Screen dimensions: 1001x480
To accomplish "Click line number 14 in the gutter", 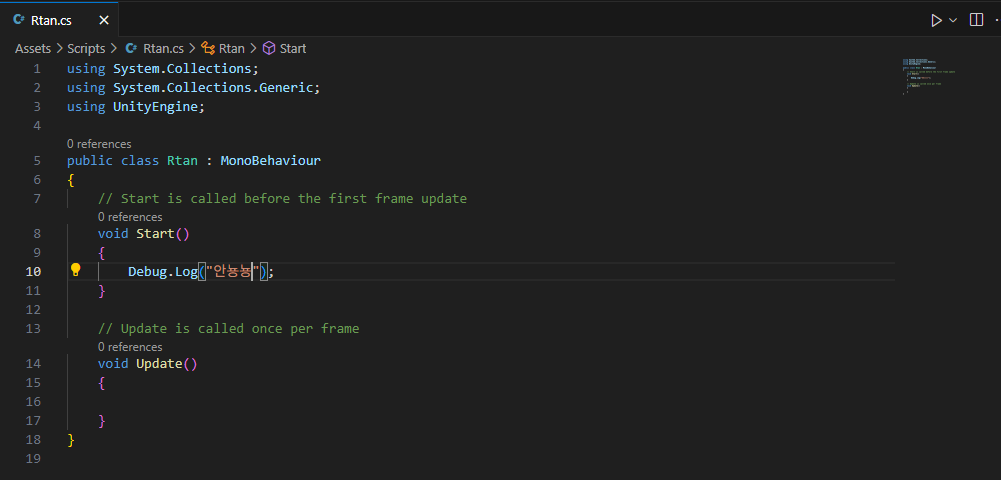I will coord(33,364).
